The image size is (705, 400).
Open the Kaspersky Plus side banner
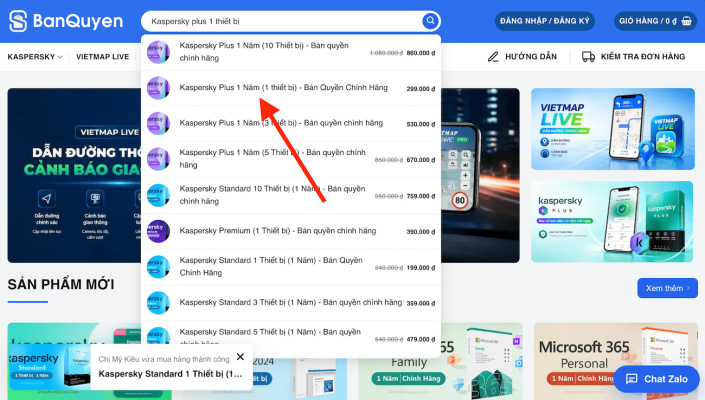[x=613, y=222]
